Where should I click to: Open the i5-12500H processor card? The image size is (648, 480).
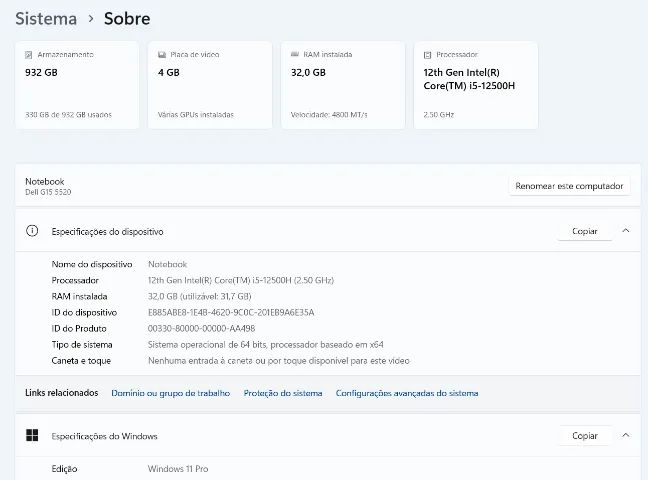(x=476, y=85)
